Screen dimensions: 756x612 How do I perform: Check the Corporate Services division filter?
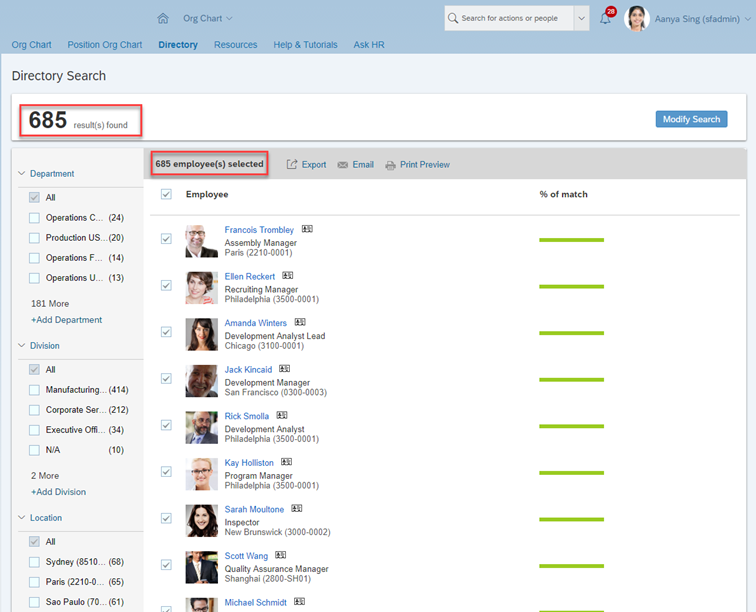pos(34,410)
